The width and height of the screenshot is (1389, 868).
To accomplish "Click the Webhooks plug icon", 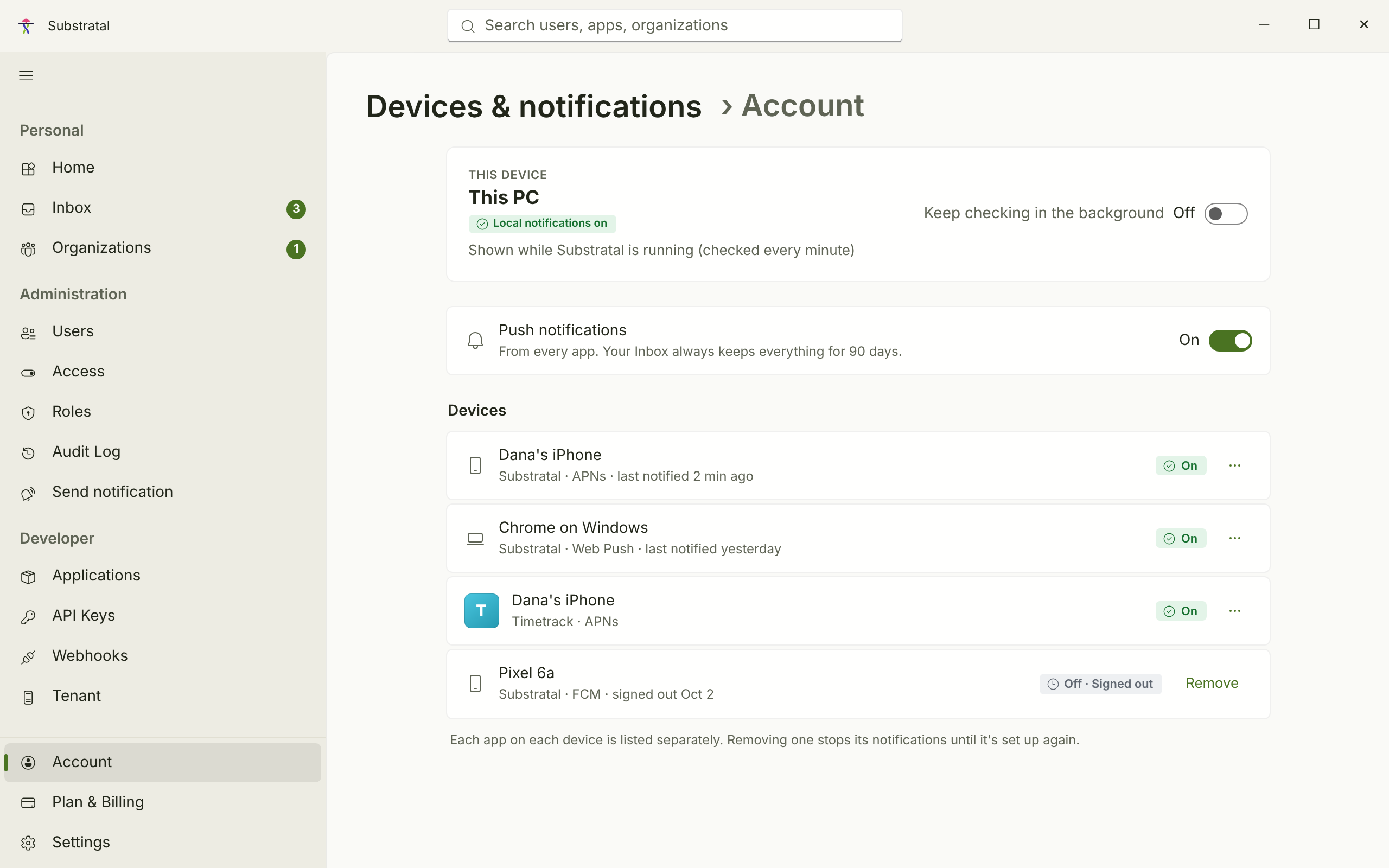I will coord(28,657).
